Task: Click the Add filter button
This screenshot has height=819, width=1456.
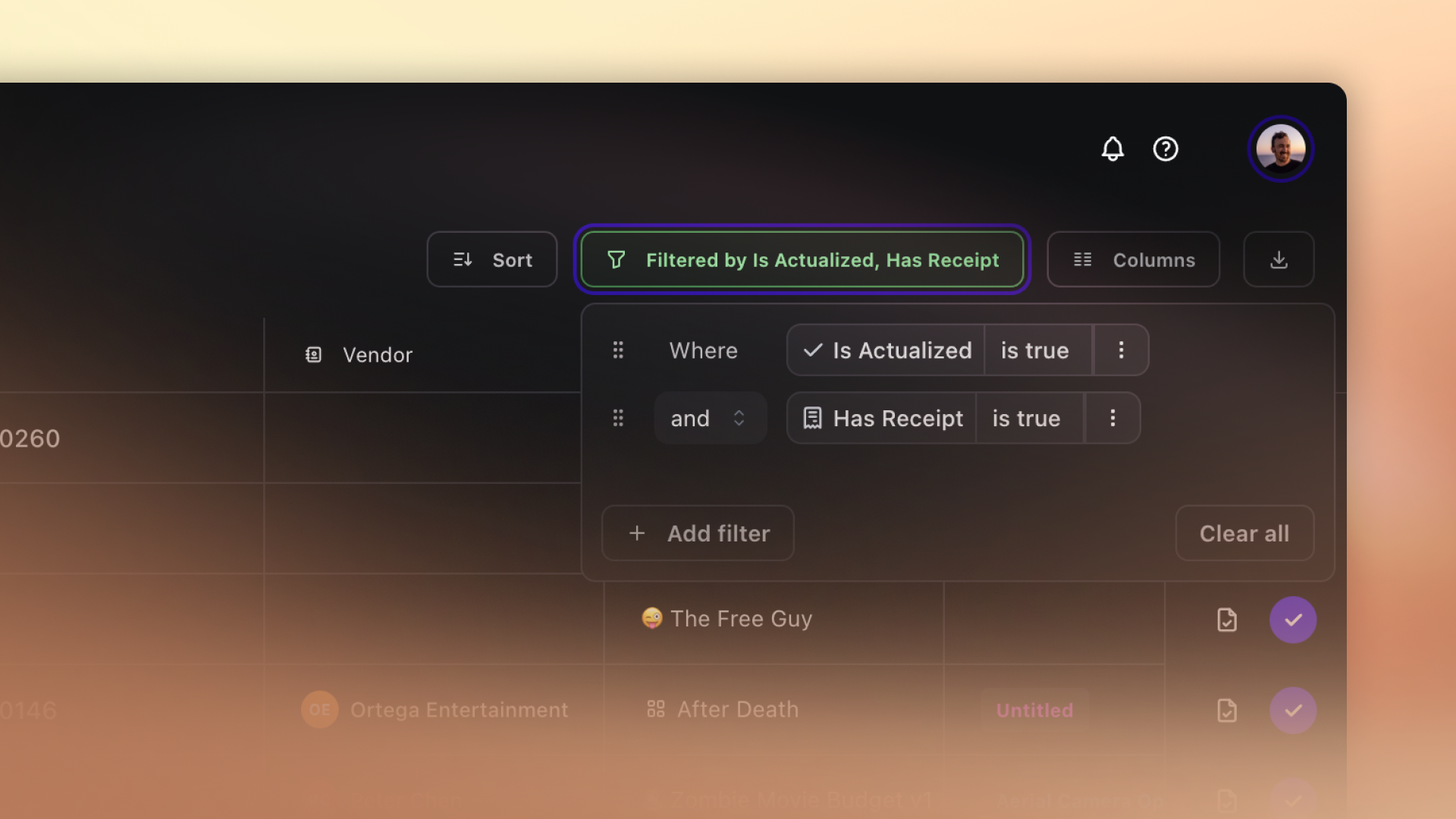Action: tap(697, 533)
